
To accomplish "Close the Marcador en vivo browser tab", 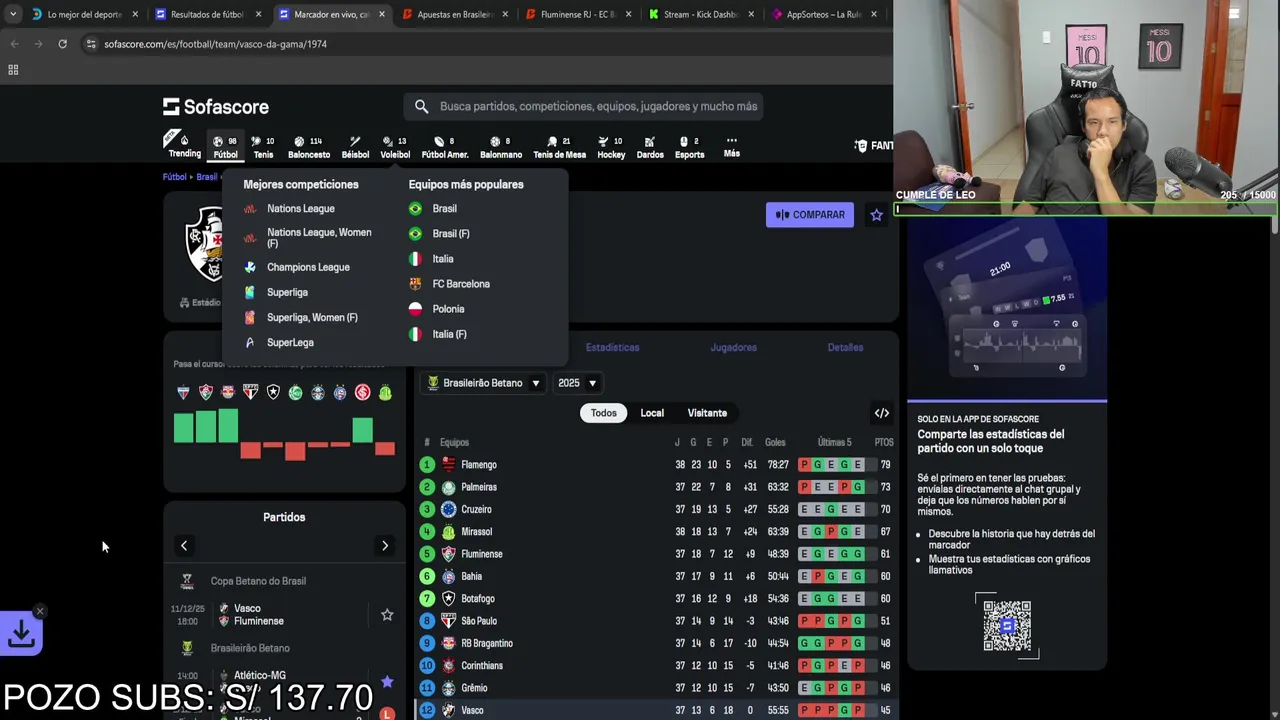I will click(382, 15).
